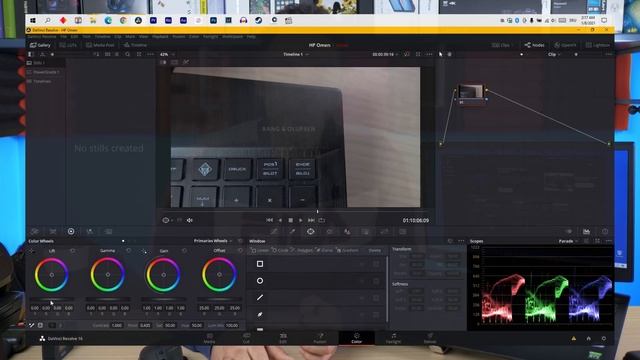Add a Curve pen power window
The width and height of the screenshot is (640, 360).
260,314
